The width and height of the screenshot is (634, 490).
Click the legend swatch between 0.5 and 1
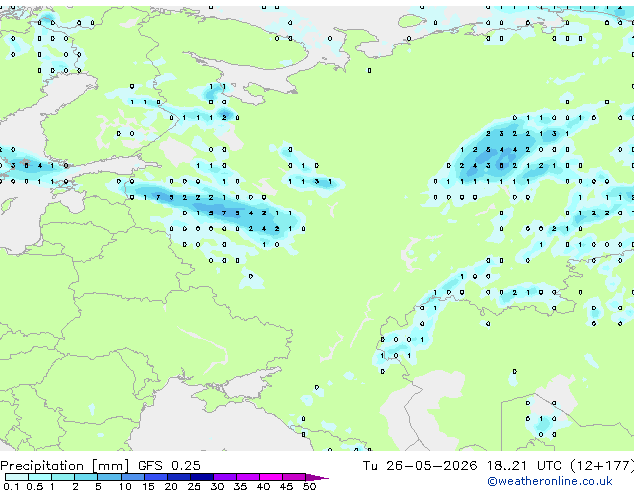40,477
